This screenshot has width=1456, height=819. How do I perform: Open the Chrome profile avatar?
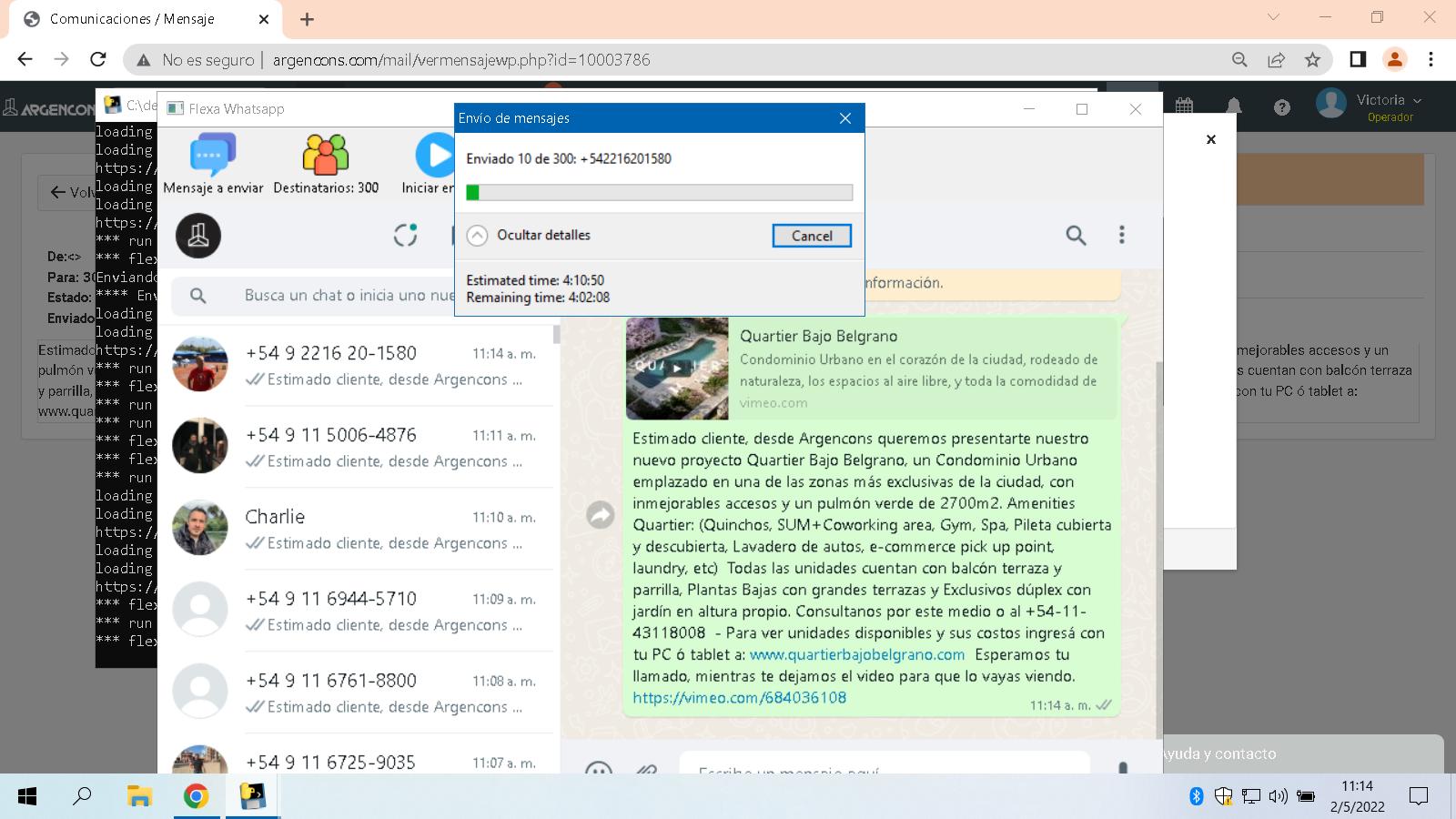point(1394,59)
